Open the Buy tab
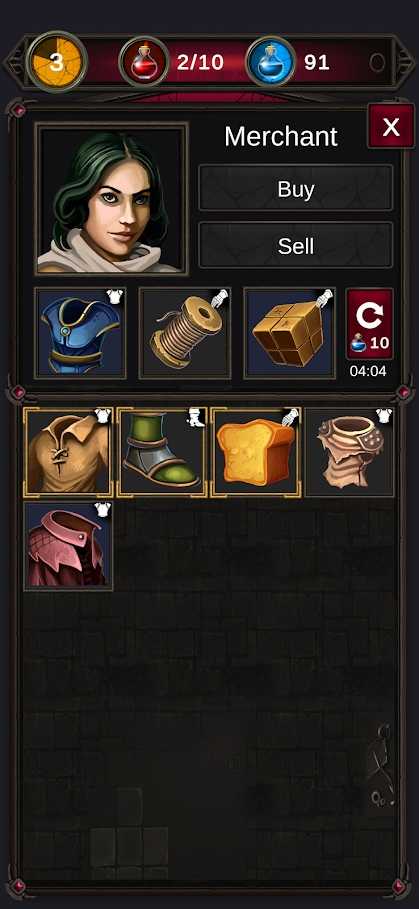This screenshot has height=909, width=419. point(296,188)
